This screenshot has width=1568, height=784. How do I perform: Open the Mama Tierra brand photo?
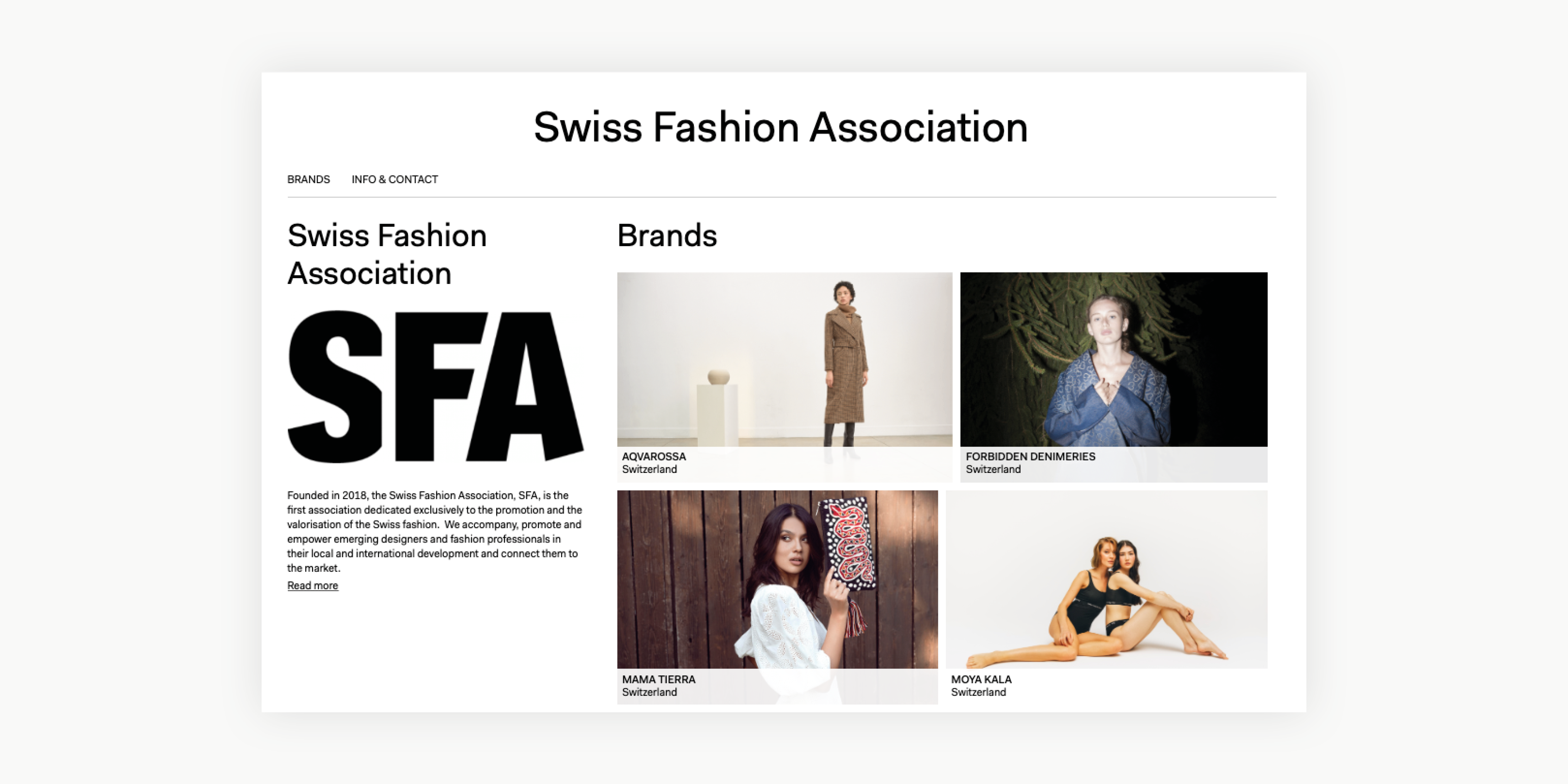[777, 580]
